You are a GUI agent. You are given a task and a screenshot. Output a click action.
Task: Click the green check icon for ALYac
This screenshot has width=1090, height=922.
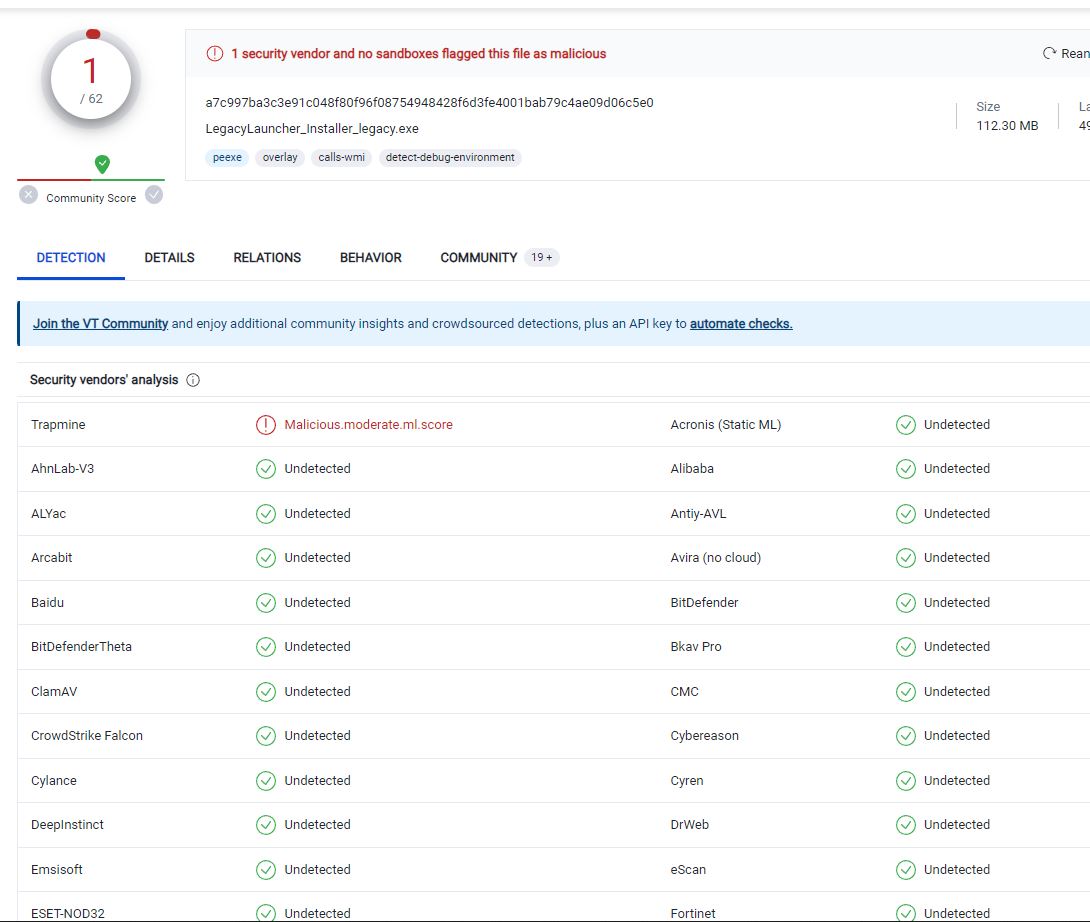coord(266,514)
